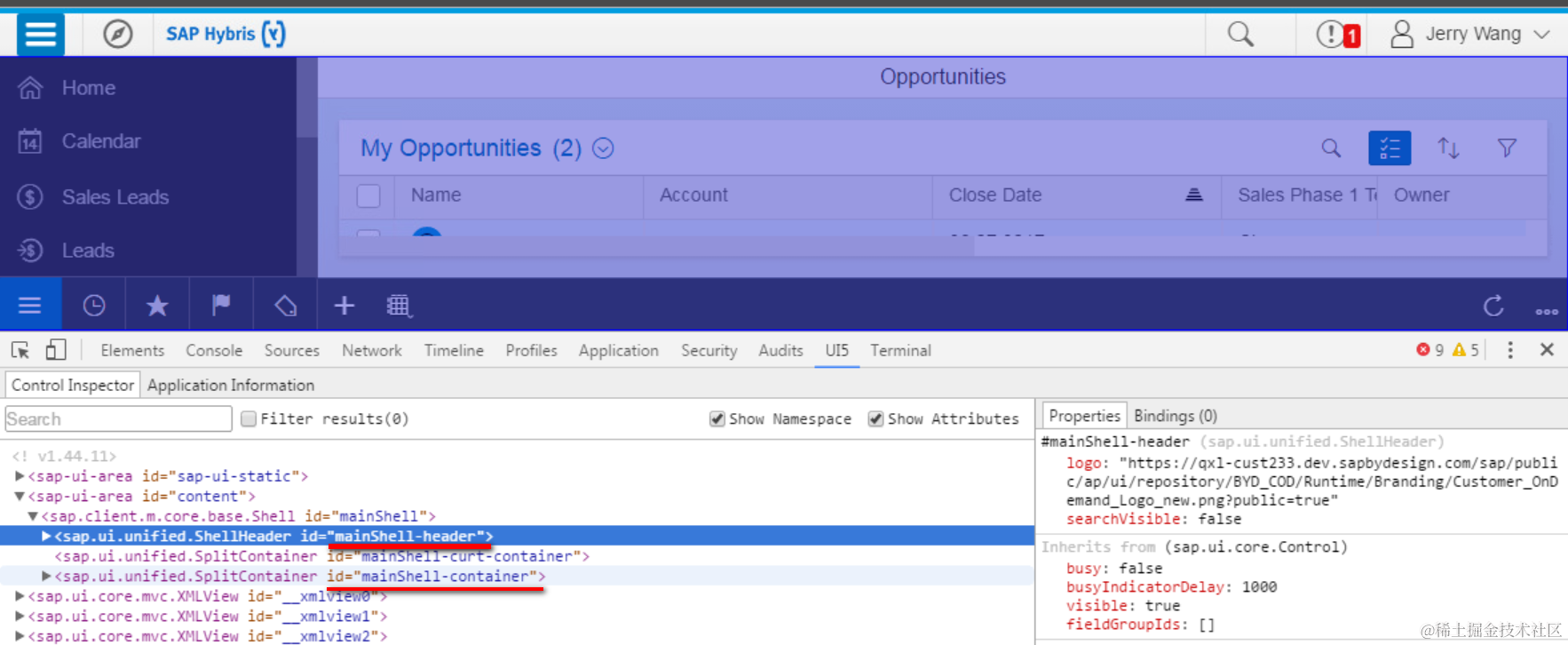Open the recent history clock icon

93,306
